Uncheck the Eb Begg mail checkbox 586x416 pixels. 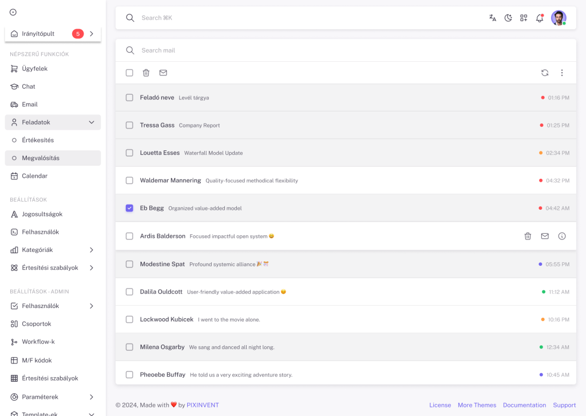pos(129,208)
